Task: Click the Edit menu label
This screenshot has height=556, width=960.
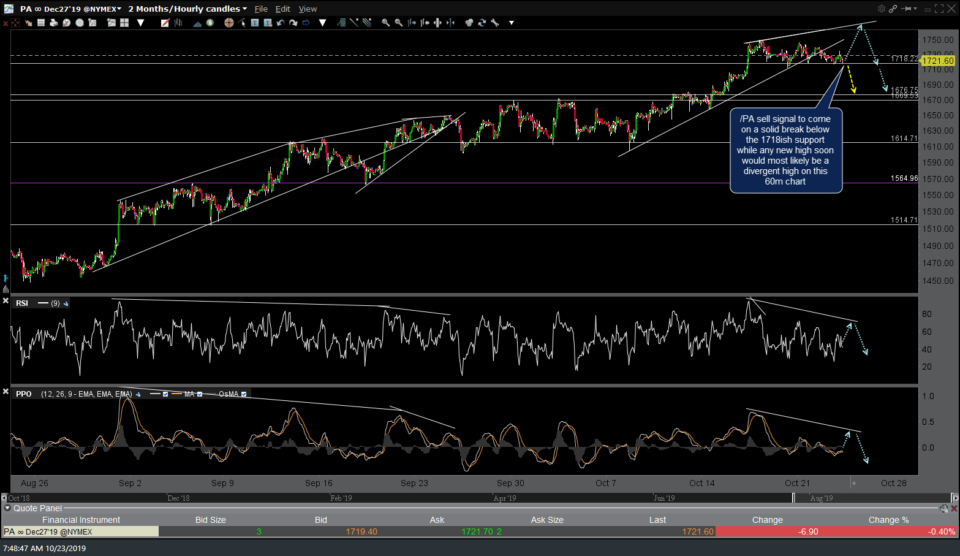Action: 283,9
